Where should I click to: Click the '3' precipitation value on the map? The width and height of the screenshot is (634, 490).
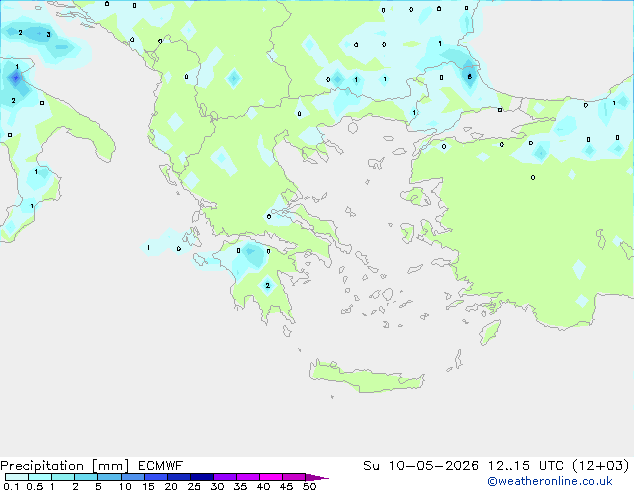coord(48,35)
